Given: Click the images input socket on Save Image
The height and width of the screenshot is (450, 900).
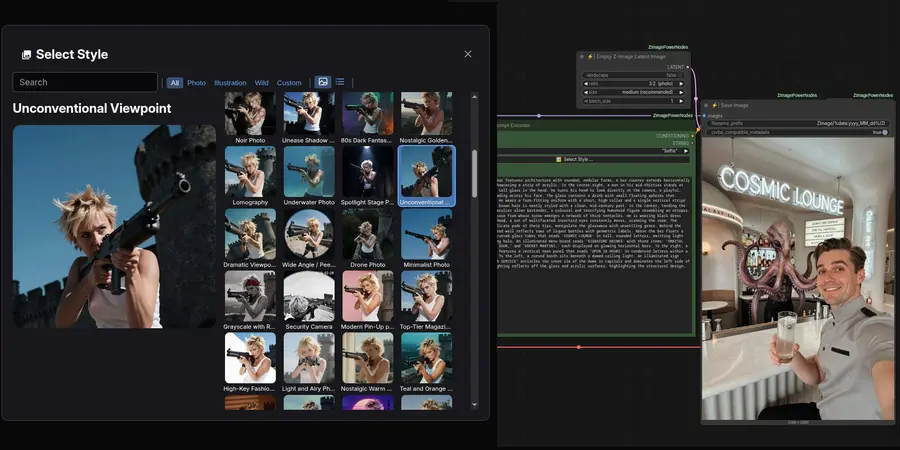Looking at the screenshot, I should (x=704, y=116).
